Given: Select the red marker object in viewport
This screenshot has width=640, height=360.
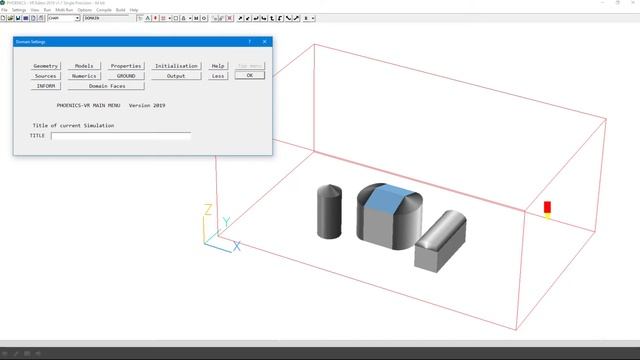Looking at the screenshot, I should coord(547,207).
